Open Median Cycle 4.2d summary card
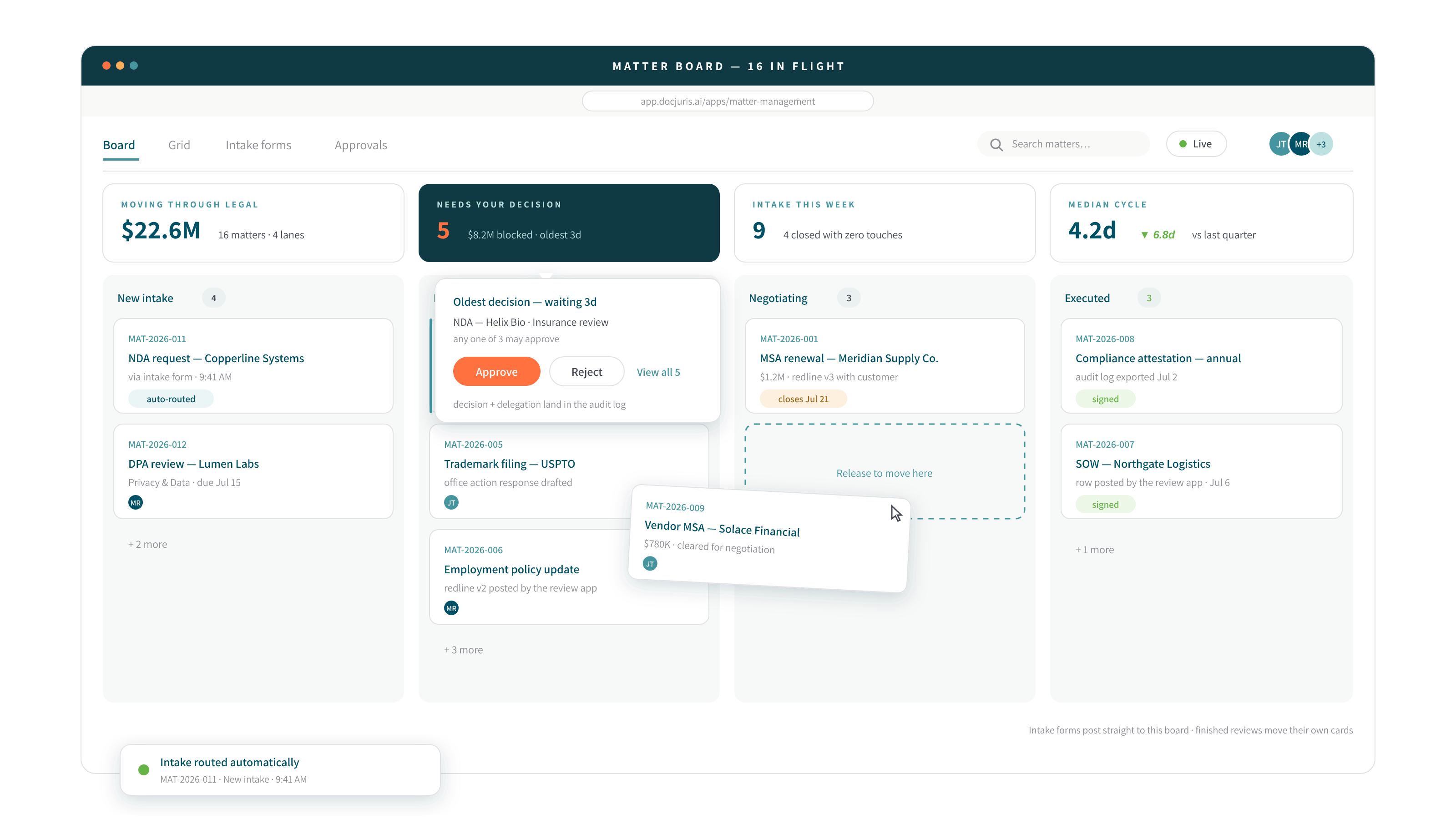This screenshot has height=819, width=1456. point(1201,222)
